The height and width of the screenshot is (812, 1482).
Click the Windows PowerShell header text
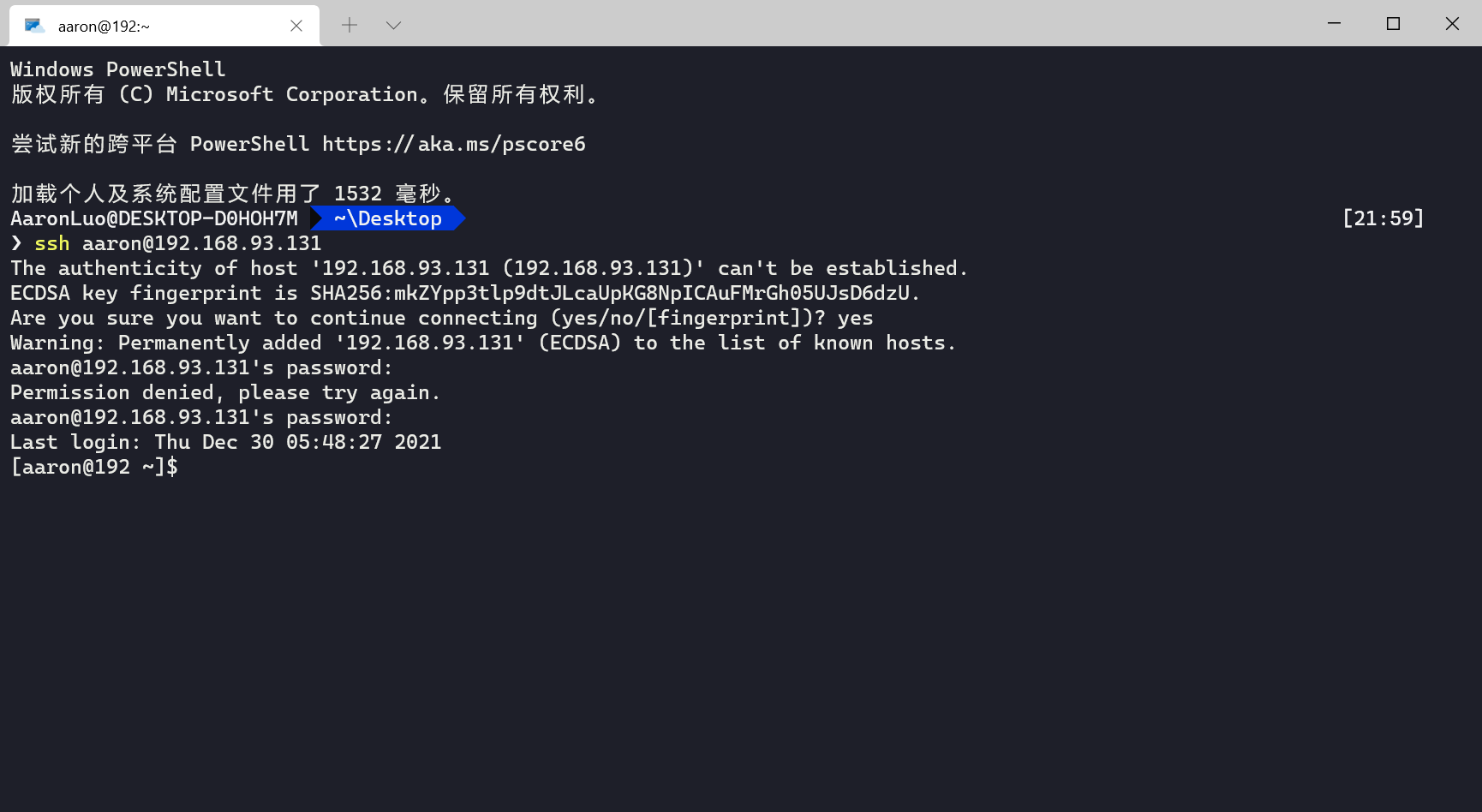[x=117, y=69]
